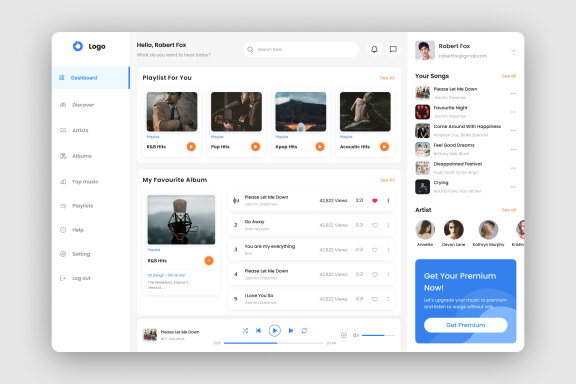The height and width of the screenshot is (384, 576).
Task: Open Playlists in the sidebar
Action: 76,206
